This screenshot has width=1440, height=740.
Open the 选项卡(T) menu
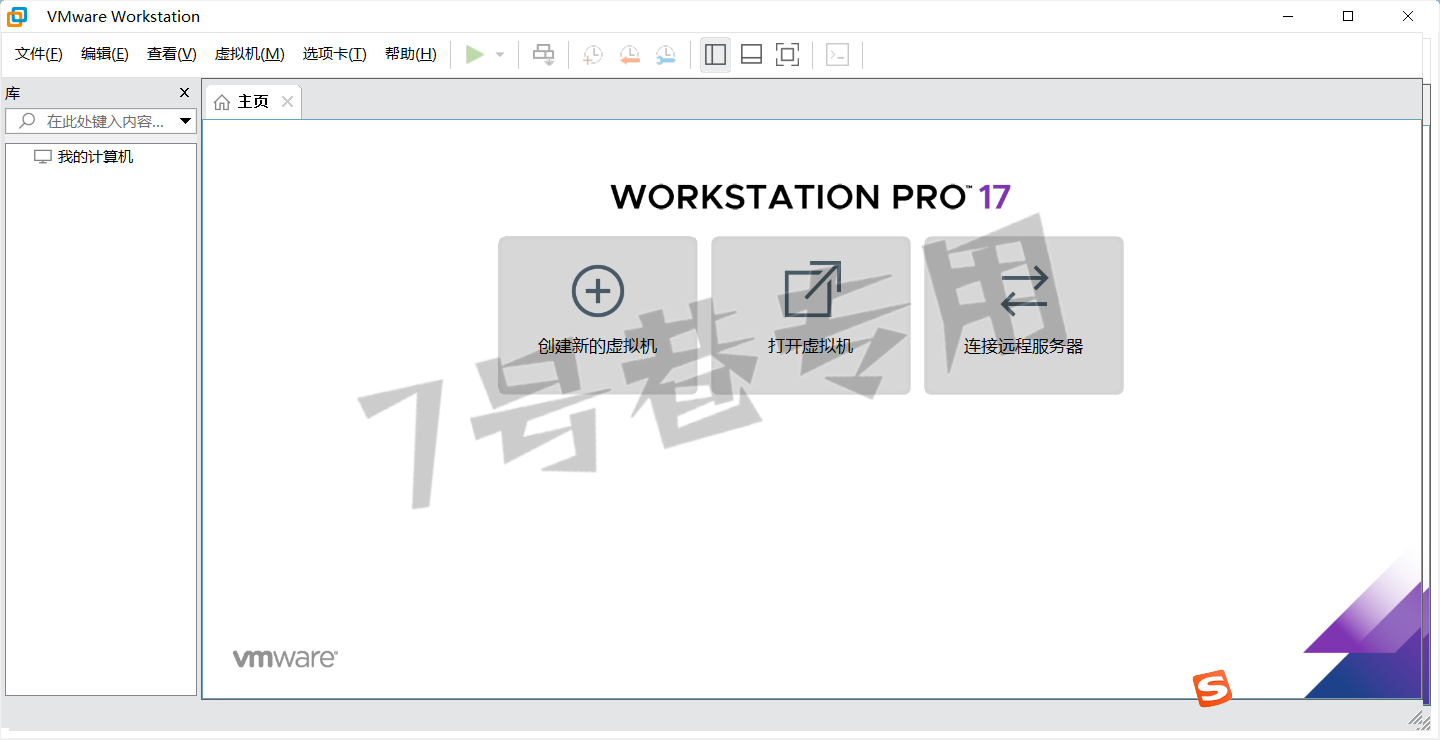[335, 54]
